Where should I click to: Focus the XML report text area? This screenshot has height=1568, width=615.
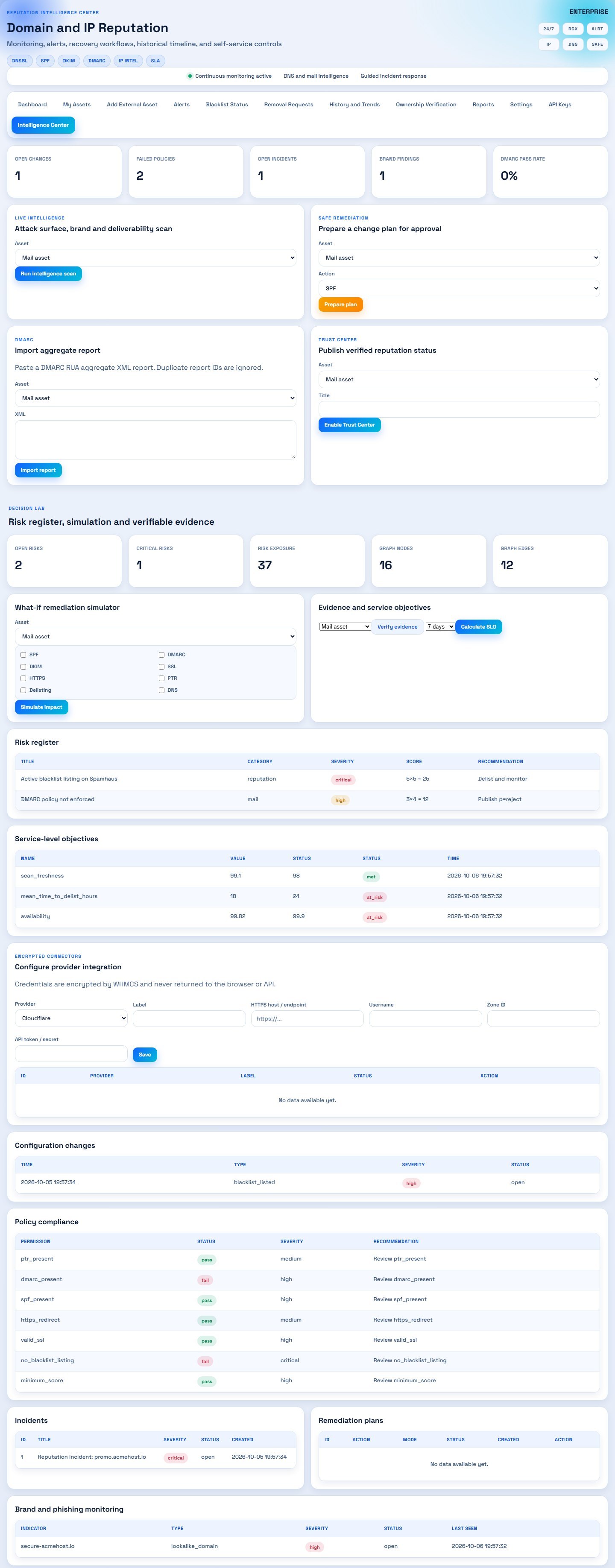tap(155, 439)
